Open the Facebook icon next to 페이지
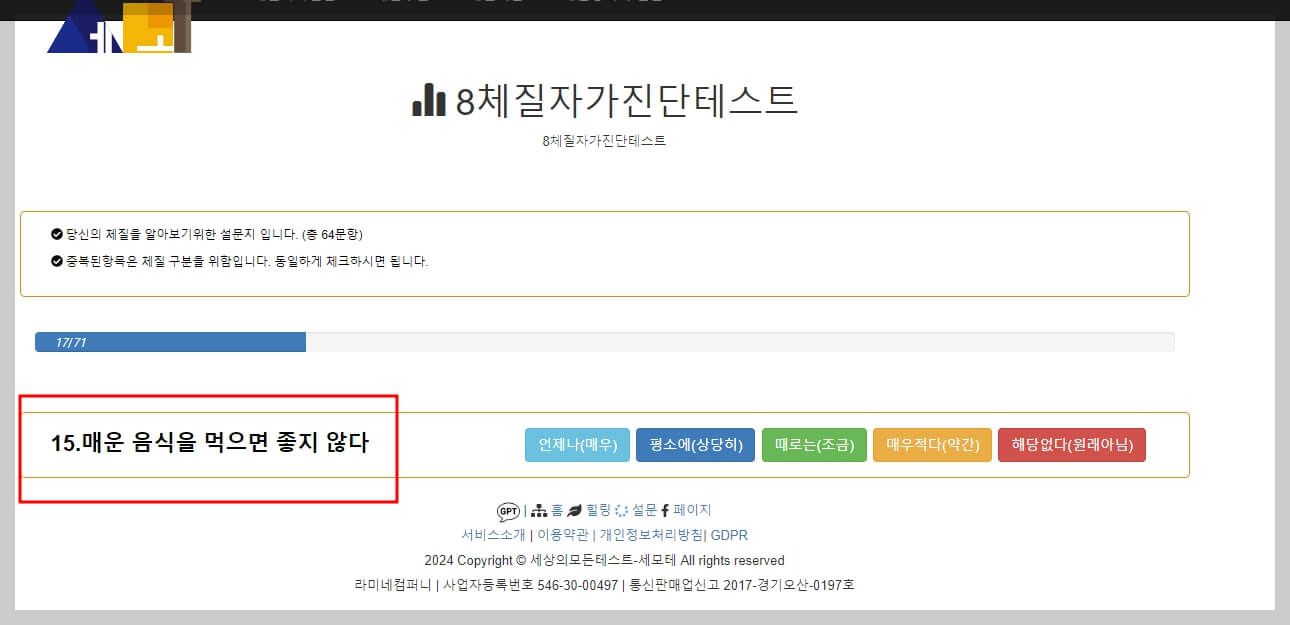 [x=665, y=509]
